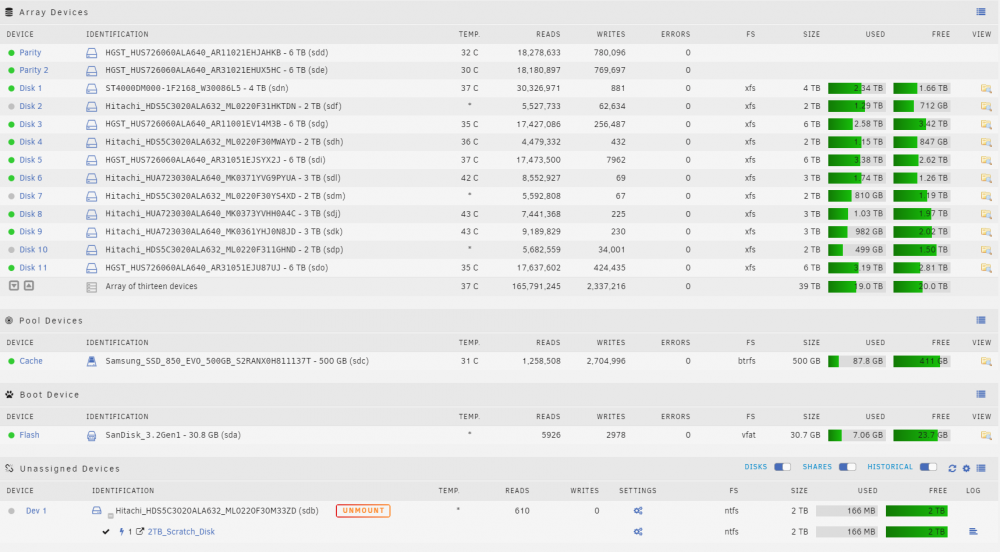
Task: Open the Cache pool device link
Action: point(31,361)
